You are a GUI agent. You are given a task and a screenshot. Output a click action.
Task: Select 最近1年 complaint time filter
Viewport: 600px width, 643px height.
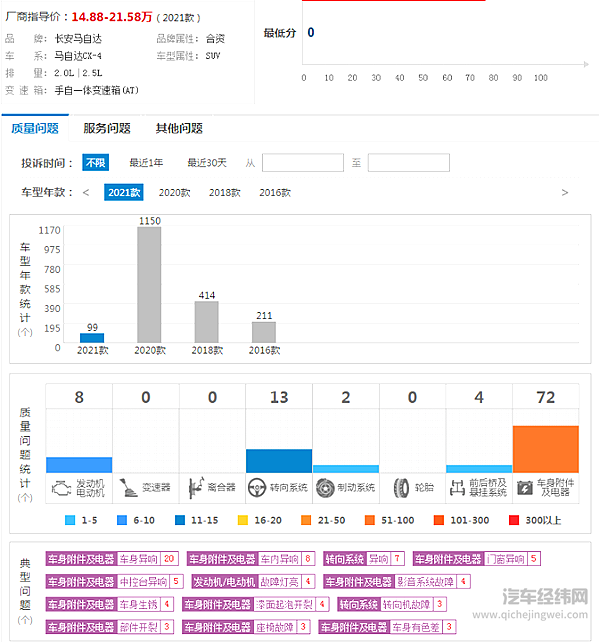tap(146, 163)
